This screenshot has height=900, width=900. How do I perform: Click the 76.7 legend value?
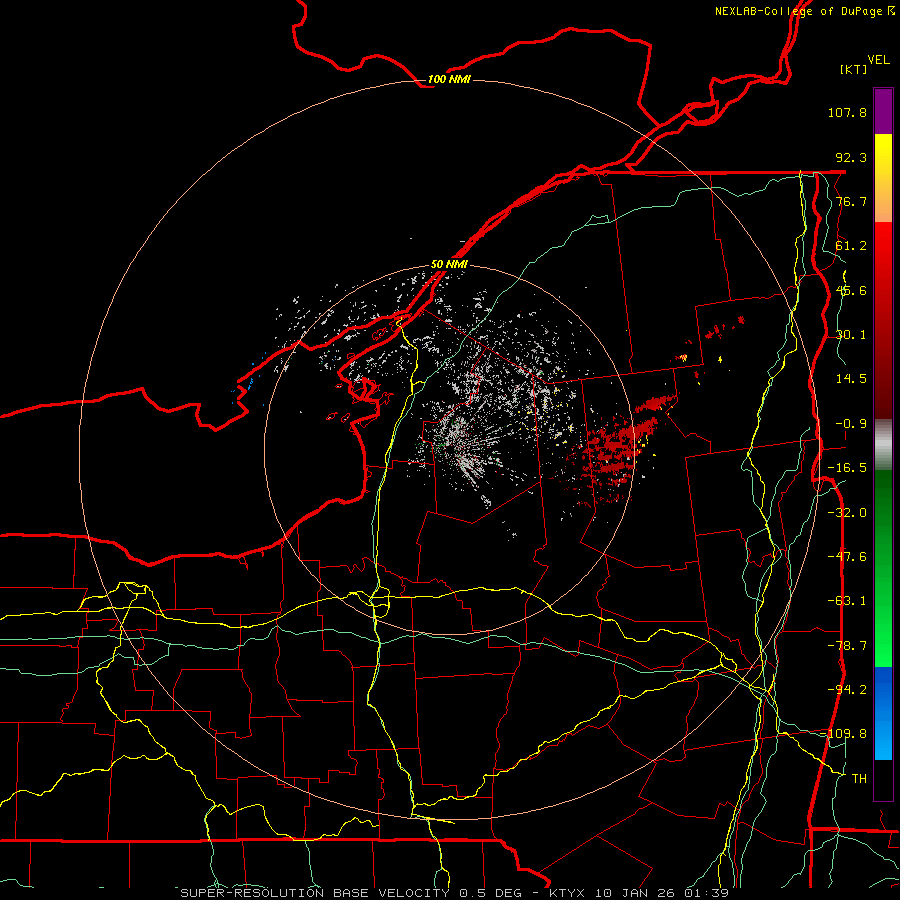pos(851,201)
